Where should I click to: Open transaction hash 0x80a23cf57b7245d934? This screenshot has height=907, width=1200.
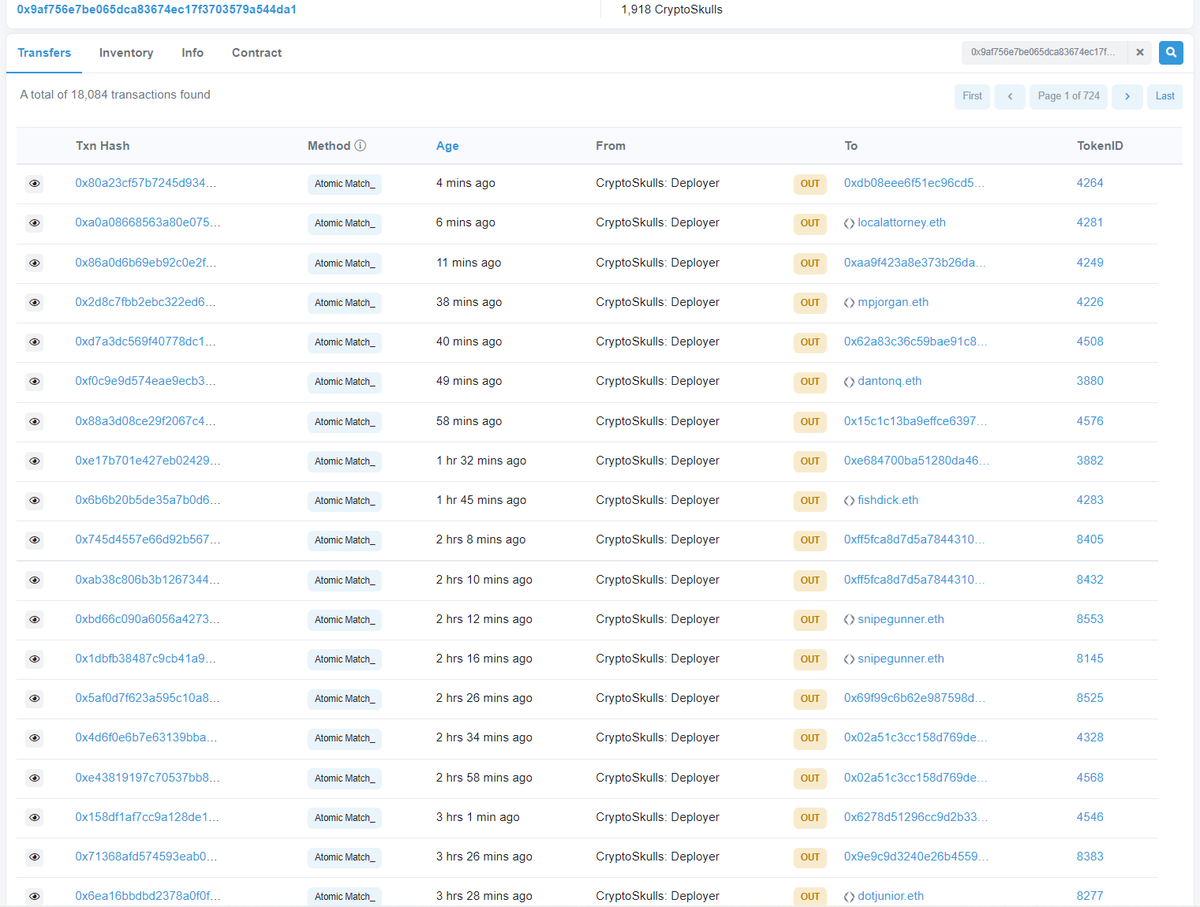[146, 183]
